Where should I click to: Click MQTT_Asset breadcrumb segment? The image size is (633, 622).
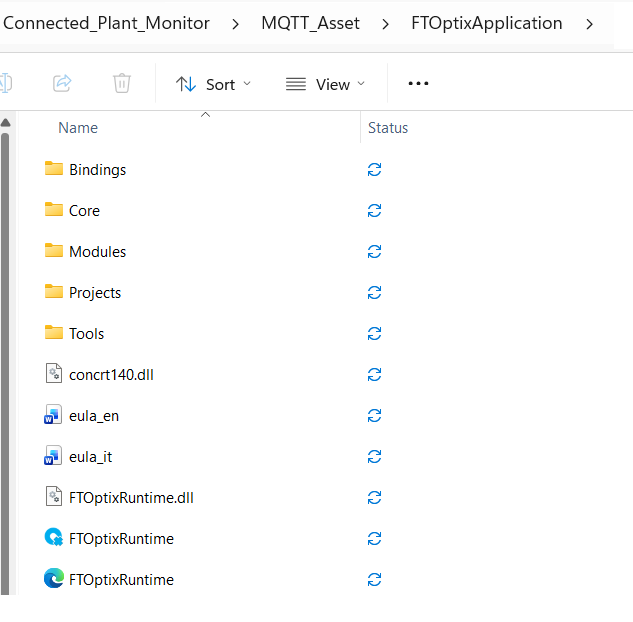[x=310, y=23]
